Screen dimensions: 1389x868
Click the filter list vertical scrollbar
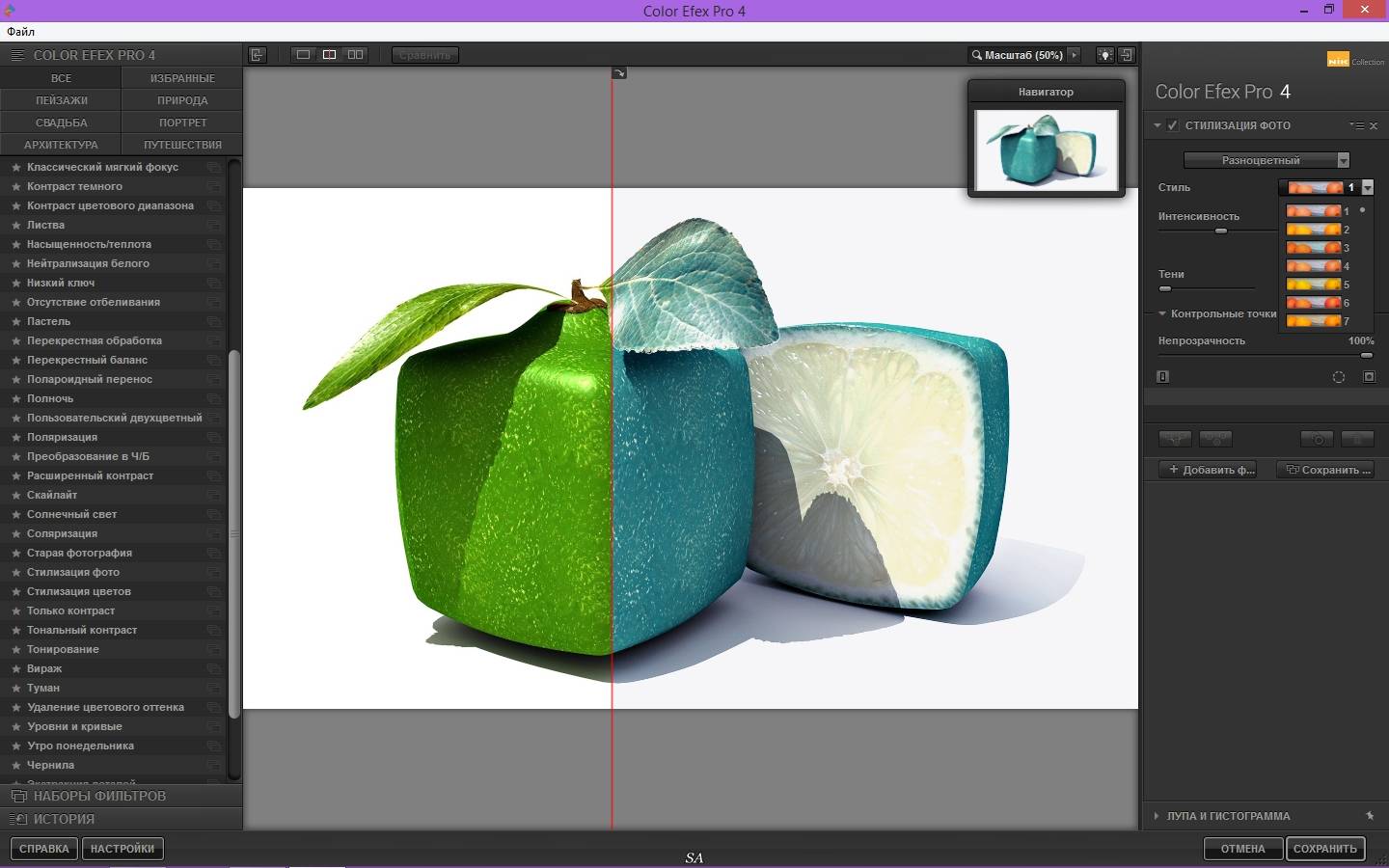[x=233, y=535]
